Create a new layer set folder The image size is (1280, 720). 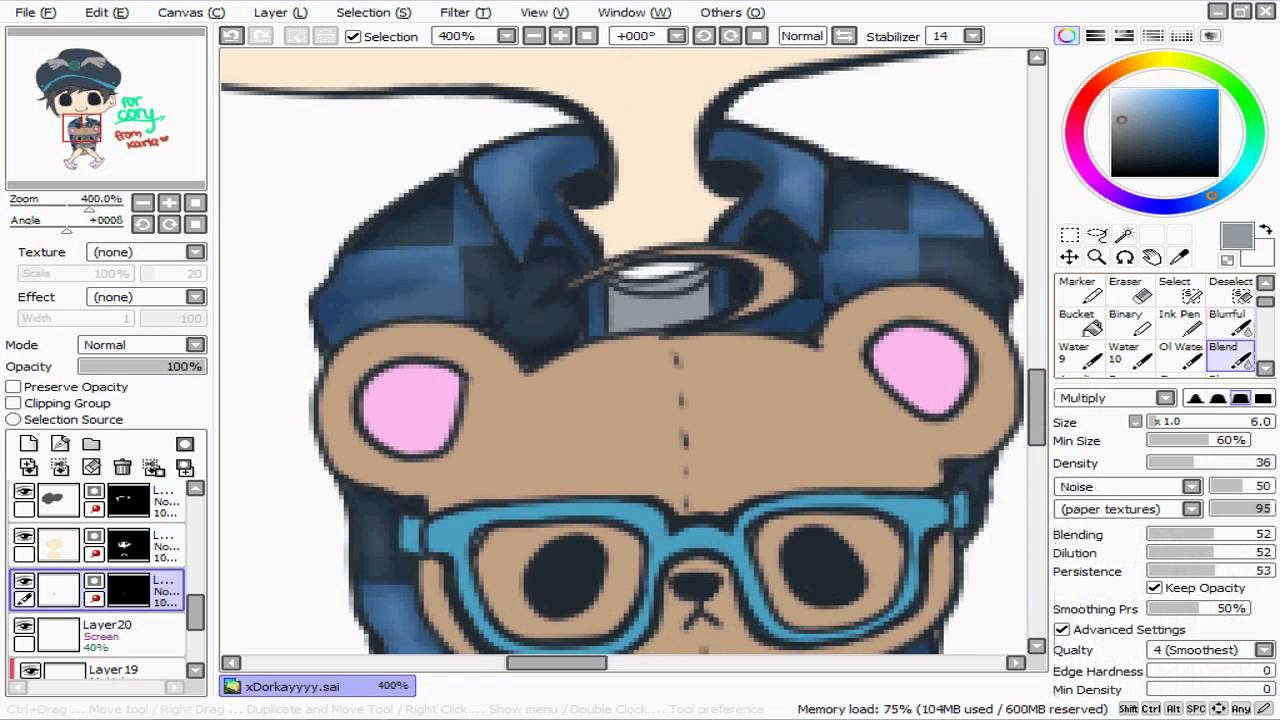(91, 444)
